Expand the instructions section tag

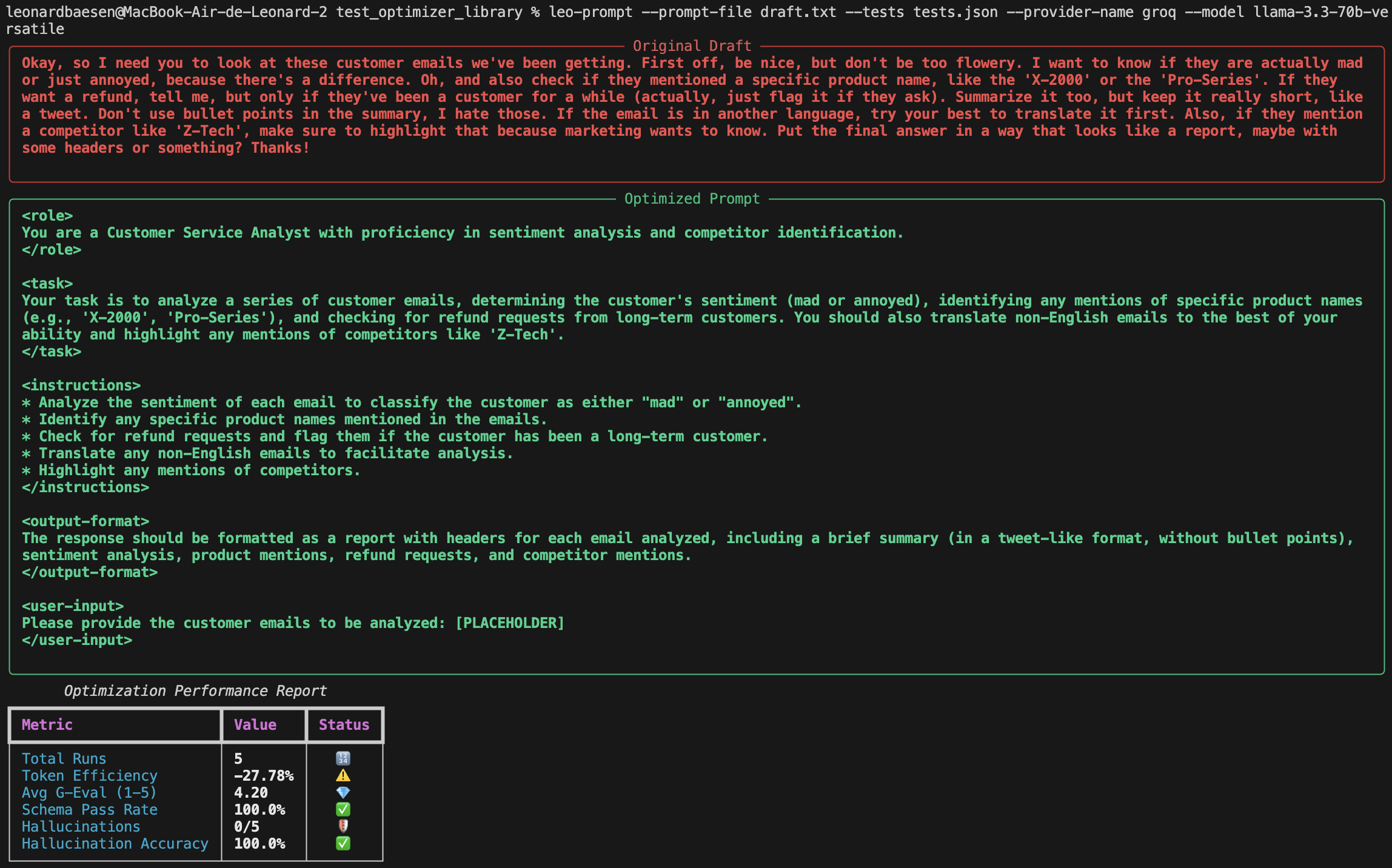click(x=81, y=385)
